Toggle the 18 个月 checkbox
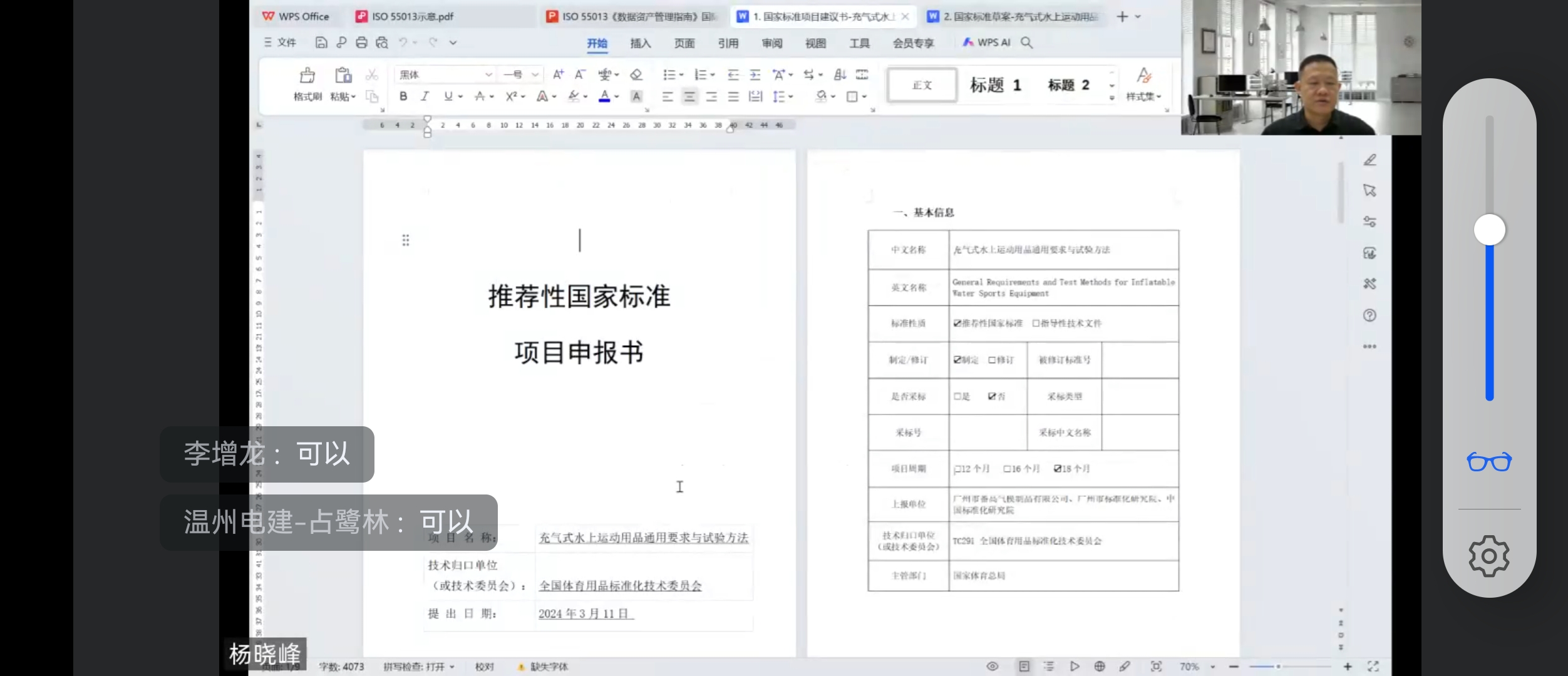1568x676 pixels. [x=1058, y=469]
